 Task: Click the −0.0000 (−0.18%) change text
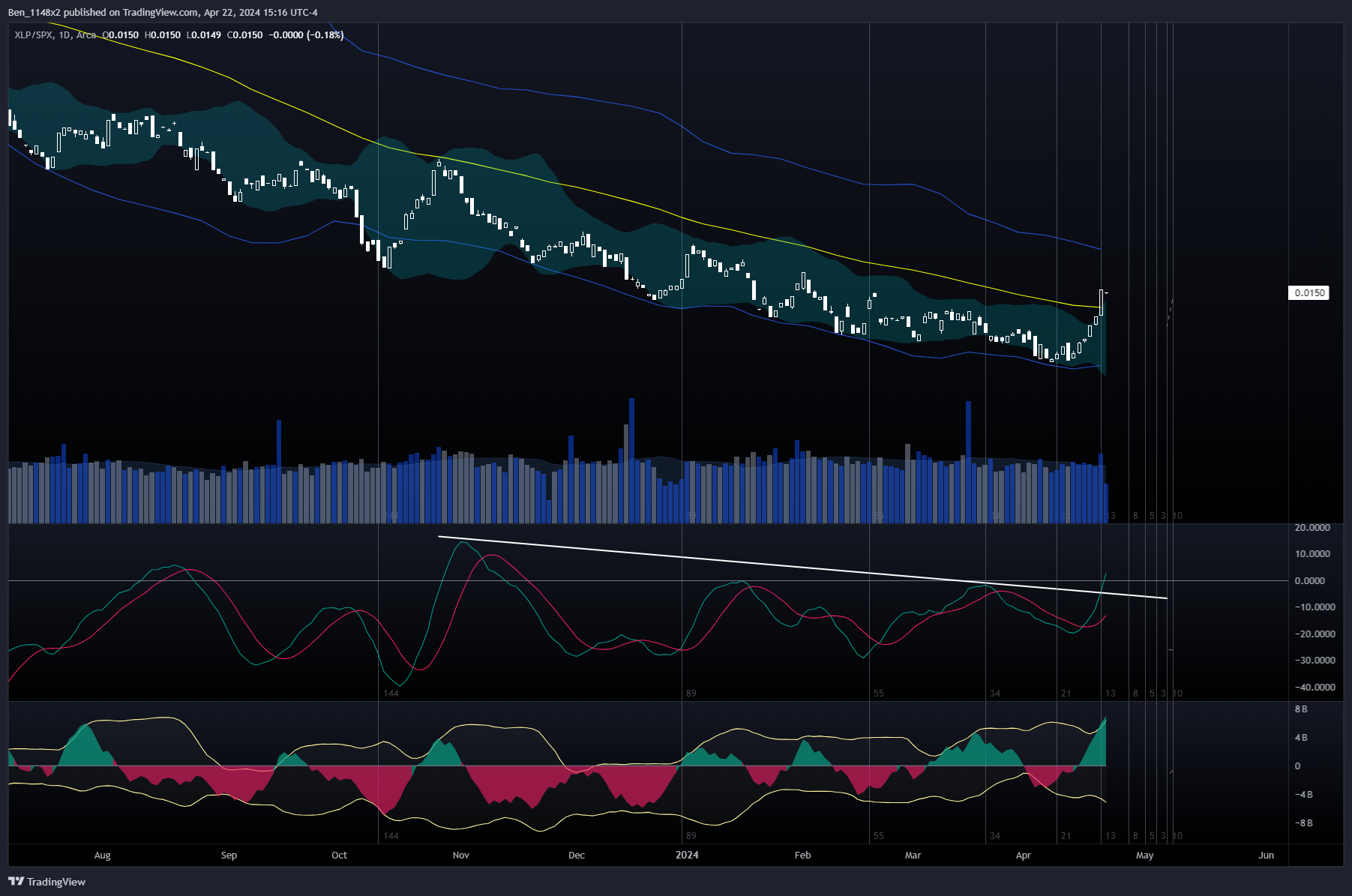[x=307, y=35]
